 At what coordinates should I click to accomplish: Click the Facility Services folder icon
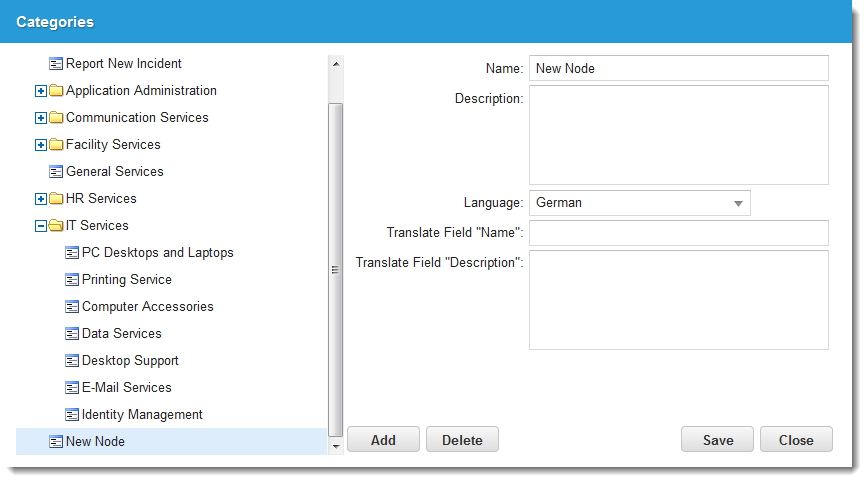click(56, 145)
